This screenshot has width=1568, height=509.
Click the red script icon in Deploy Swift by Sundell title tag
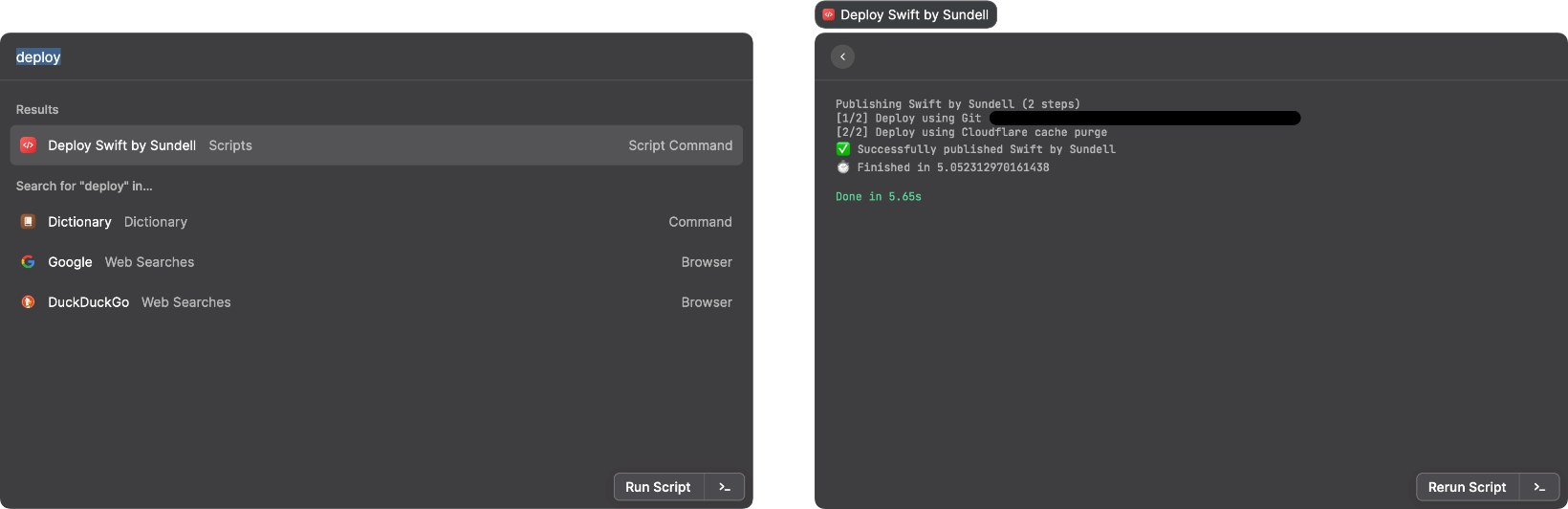pos(829,14)
